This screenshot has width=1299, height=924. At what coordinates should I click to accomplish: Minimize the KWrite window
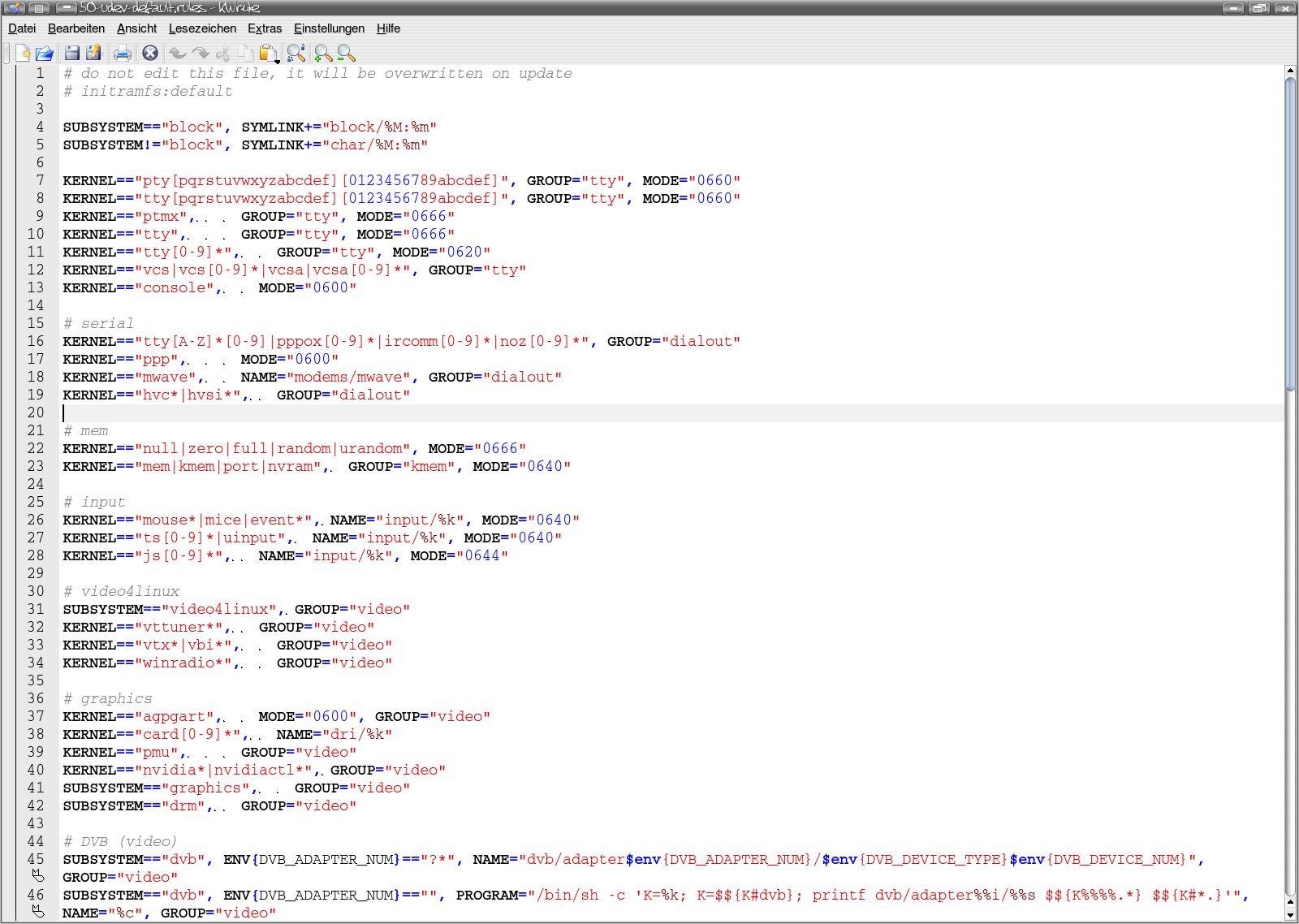(1232, 8)
